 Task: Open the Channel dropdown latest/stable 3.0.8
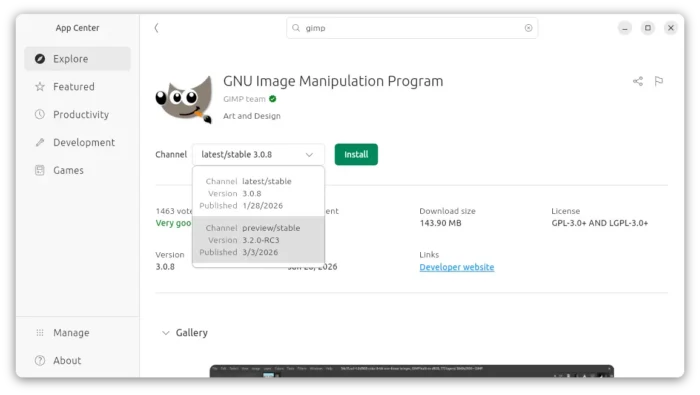click(x=258, y=154)
